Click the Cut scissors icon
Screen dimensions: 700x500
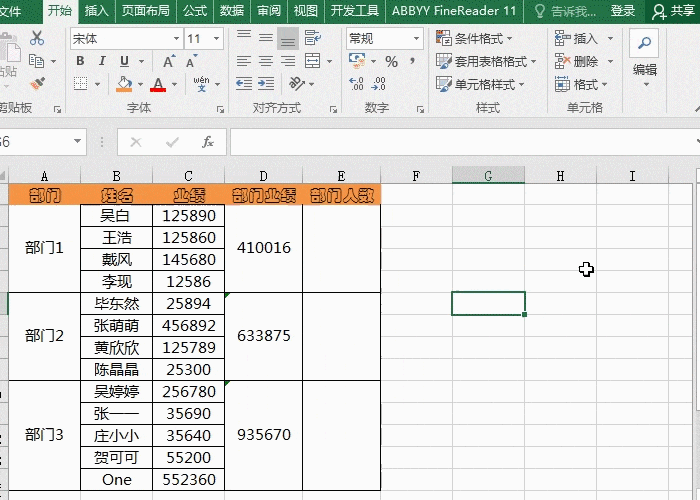(37, 38)
